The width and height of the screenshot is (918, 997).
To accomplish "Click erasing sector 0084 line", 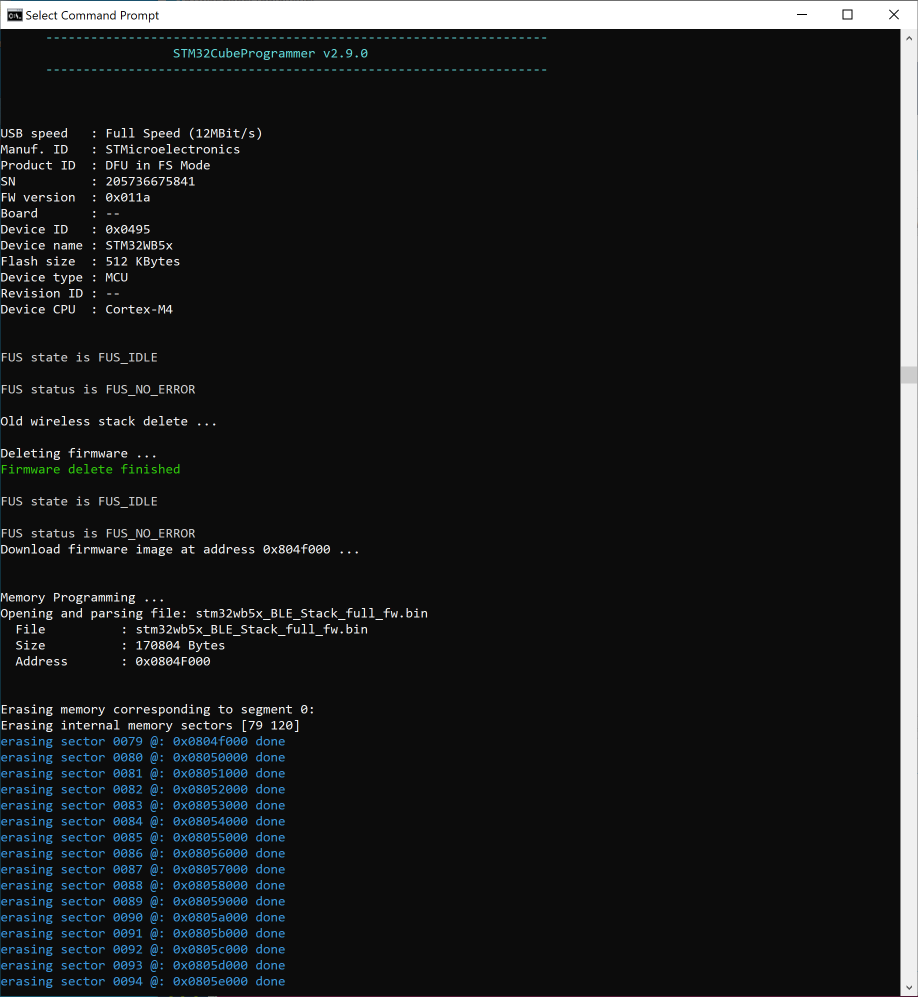I will 143,822.
